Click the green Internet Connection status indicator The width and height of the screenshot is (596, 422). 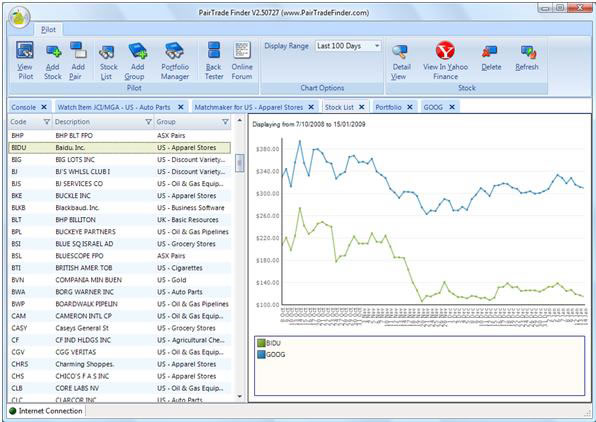[x=13, y=411]
